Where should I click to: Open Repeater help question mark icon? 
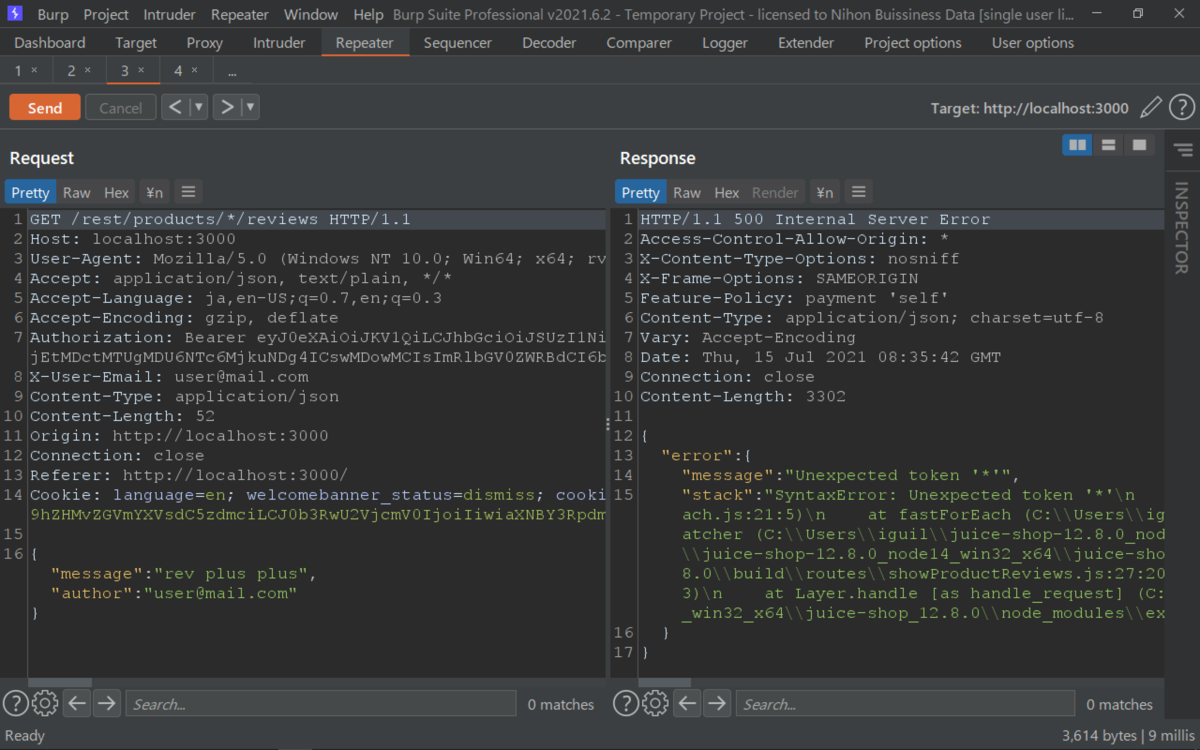click(1181, 107)
